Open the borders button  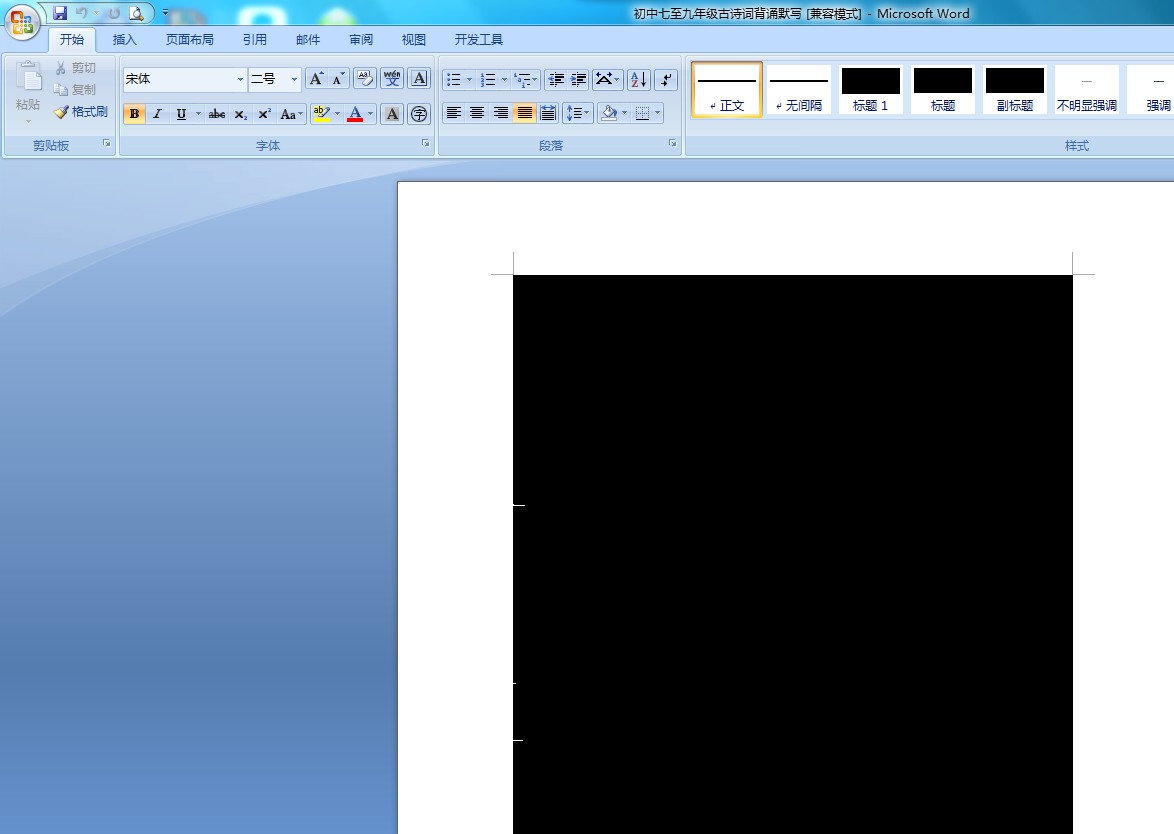[x=642, y=113]
